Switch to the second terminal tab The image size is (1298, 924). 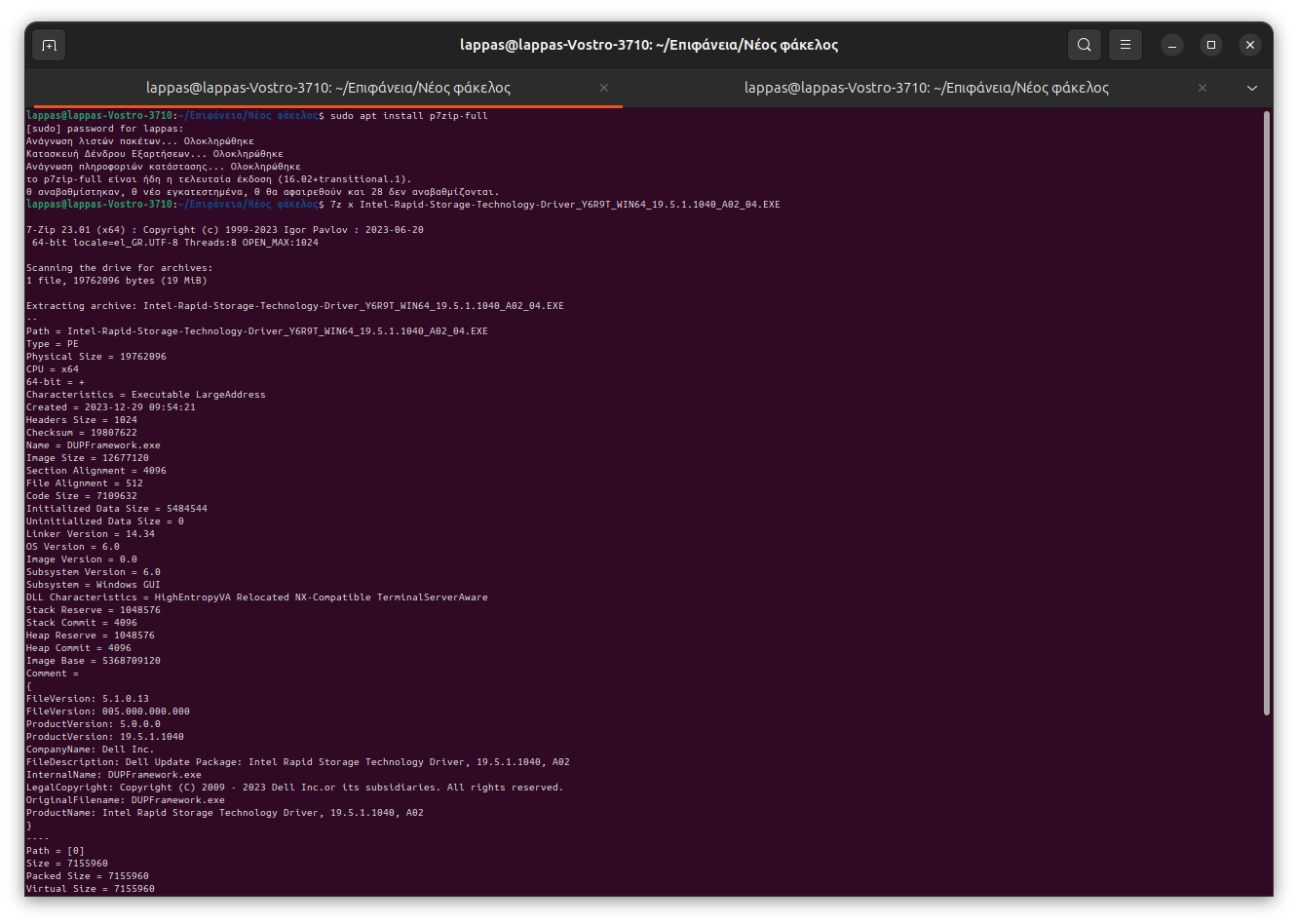[x=926, y=88]
